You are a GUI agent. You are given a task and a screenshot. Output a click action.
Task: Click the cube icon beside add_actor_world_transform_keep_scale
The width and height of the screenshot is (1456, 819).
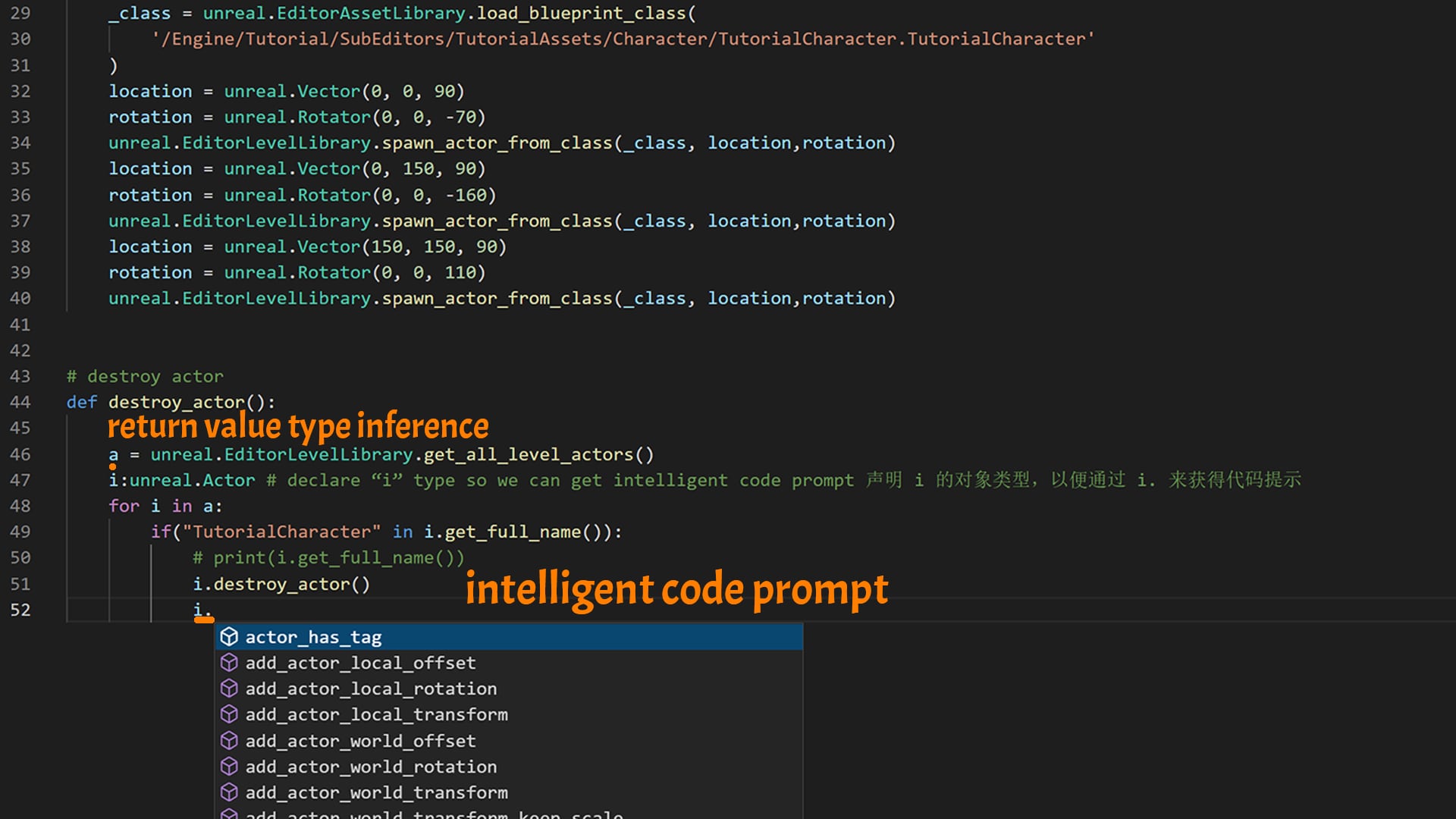(229, 814)
